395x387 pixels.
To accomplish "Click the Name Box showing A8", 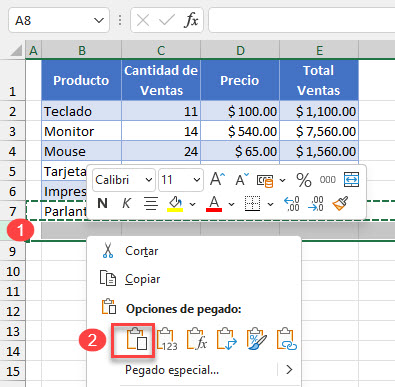I will click(50, 21).
